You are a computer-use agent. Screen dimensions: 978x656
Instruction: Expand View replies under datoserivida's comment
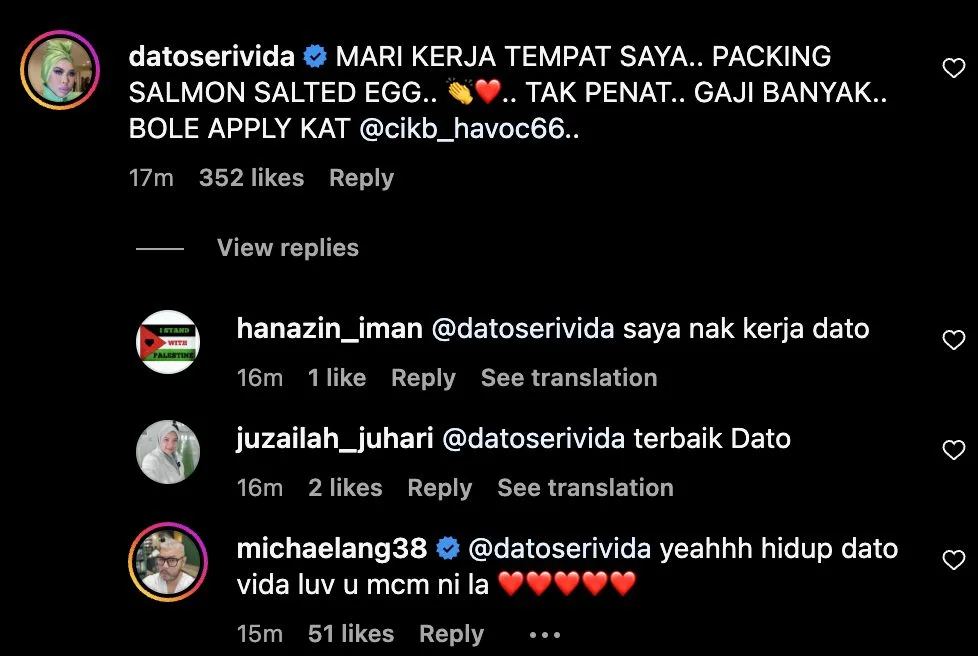(x=288, y=248)
